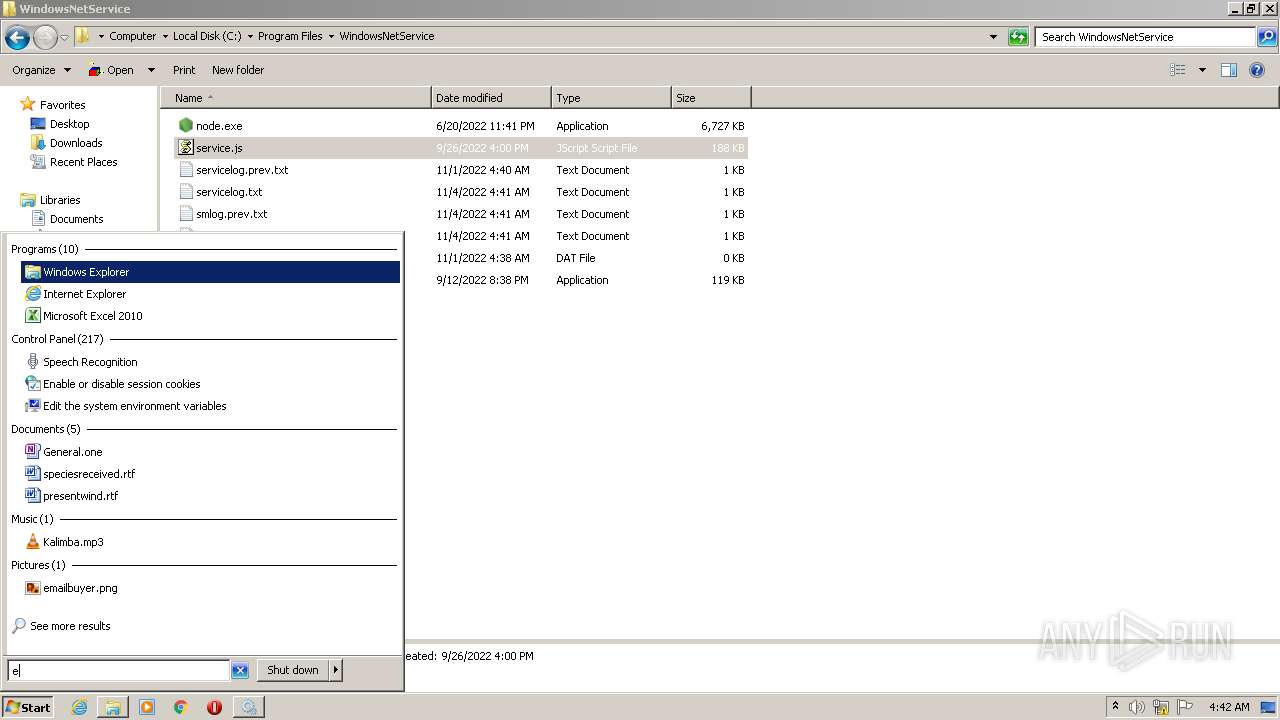Open network tray icon
The width and height of the screenshot is (1280, 720).
[x=1161, y=707]
